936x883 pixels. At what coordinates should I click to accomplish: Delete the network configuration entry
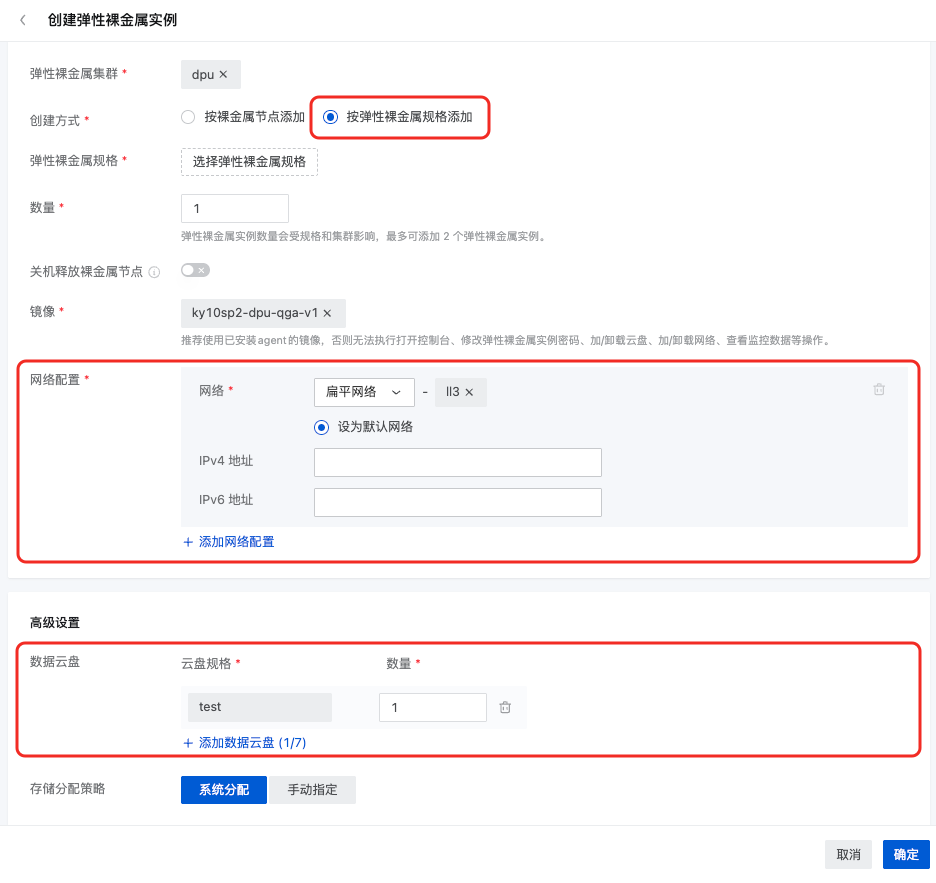tap(879, 390)
